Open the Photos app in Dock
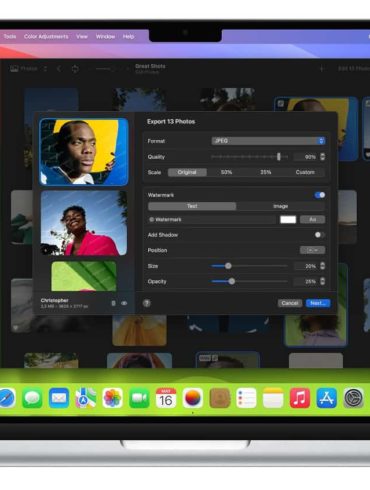 (x=112, y=398)
